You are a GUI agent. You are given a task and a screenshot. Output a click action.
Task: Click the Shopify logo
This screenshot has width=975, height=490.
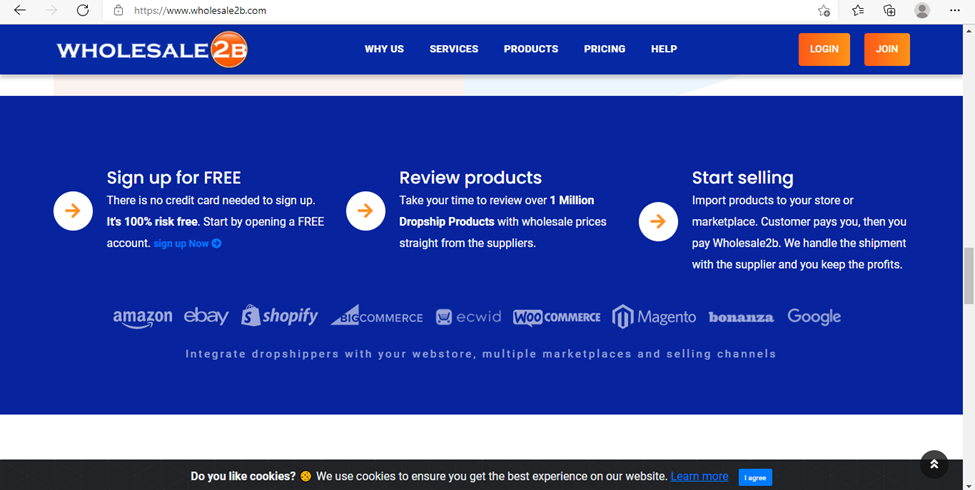(x=280, y=316)
